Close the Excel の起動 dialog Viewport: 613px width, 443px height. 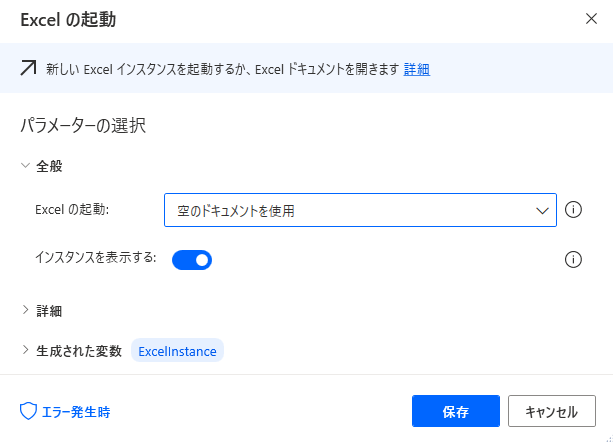591,18
